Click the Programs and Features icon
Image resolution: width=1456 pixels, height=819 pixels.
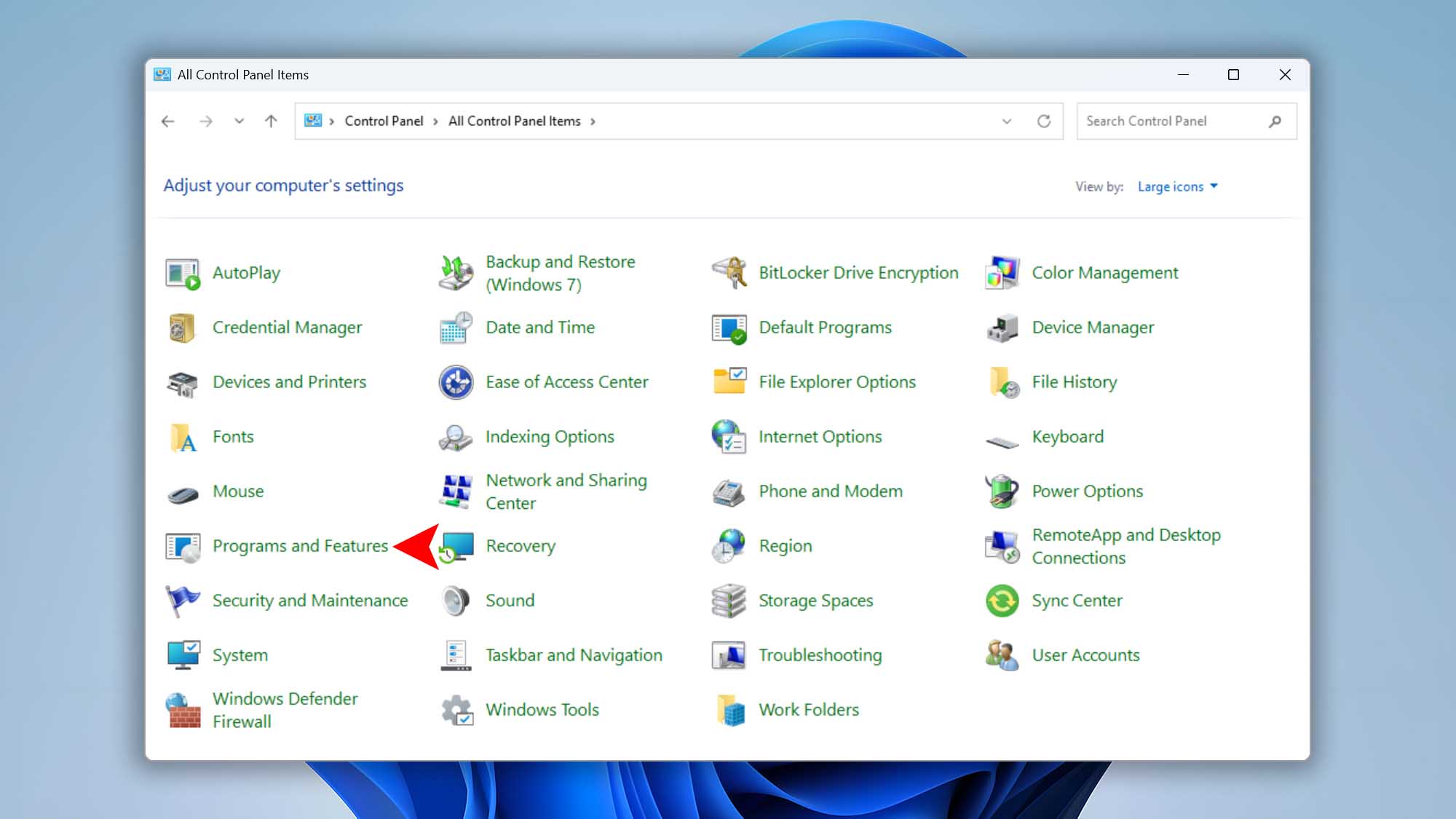[183, 547]
